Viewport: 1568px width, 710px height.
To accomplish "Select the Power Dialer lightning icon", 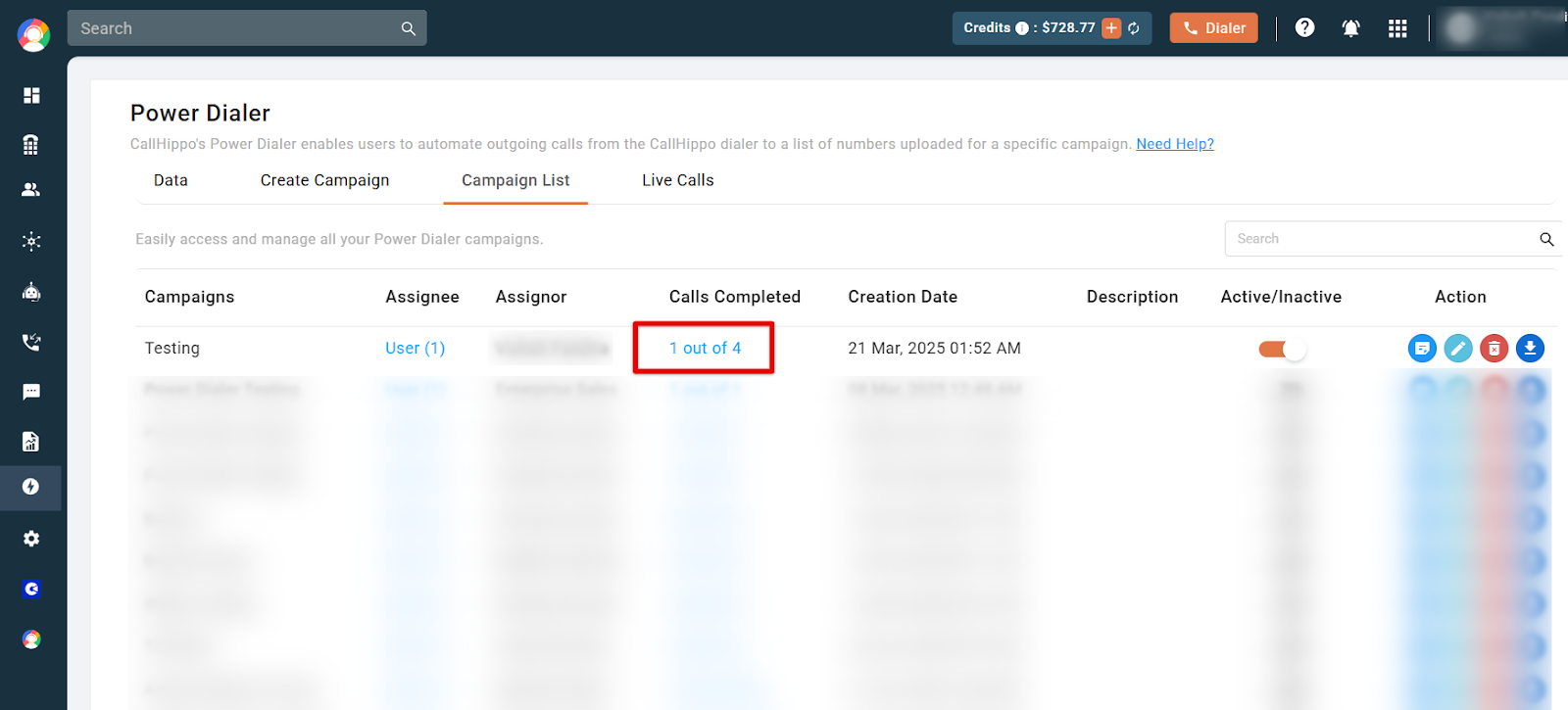I will tap(31, 487).
